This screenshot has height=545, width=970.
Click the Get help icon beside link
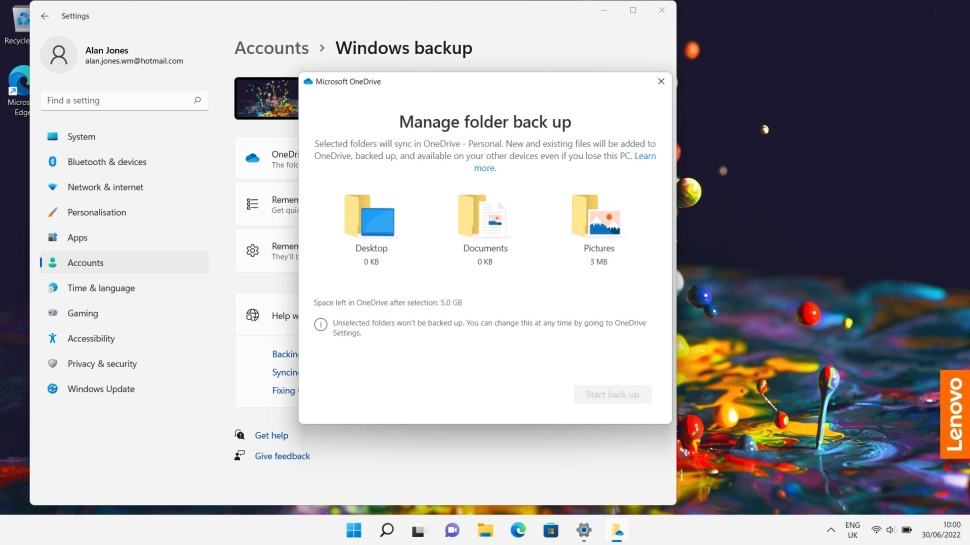239,435
